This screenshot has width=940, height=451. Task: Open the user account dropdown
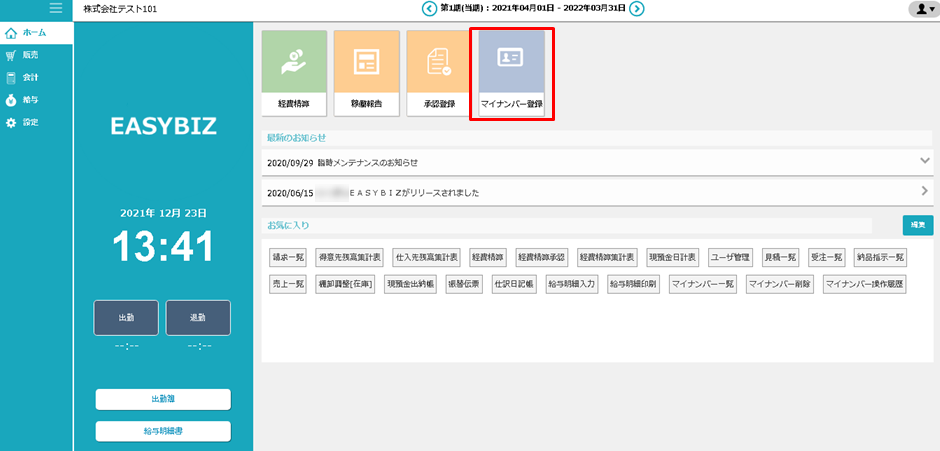click(x=921, y=9)
